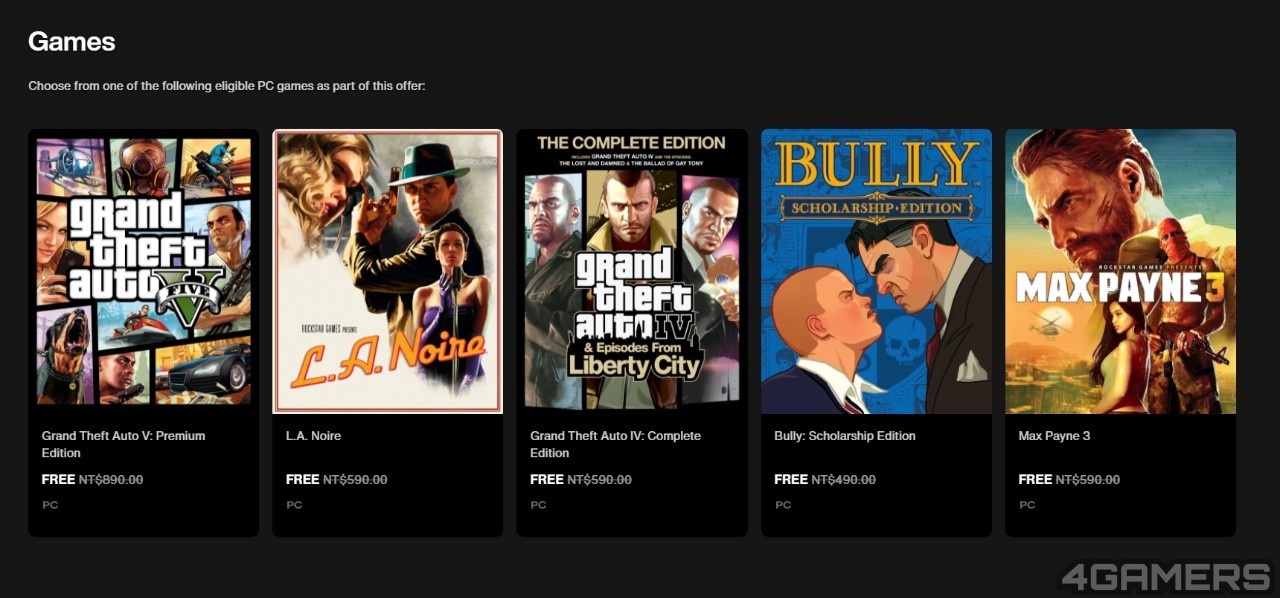Click the PC platform label under GTA V
The height and width of the screenshot is (598, 1280).
[x=50, y=505]
